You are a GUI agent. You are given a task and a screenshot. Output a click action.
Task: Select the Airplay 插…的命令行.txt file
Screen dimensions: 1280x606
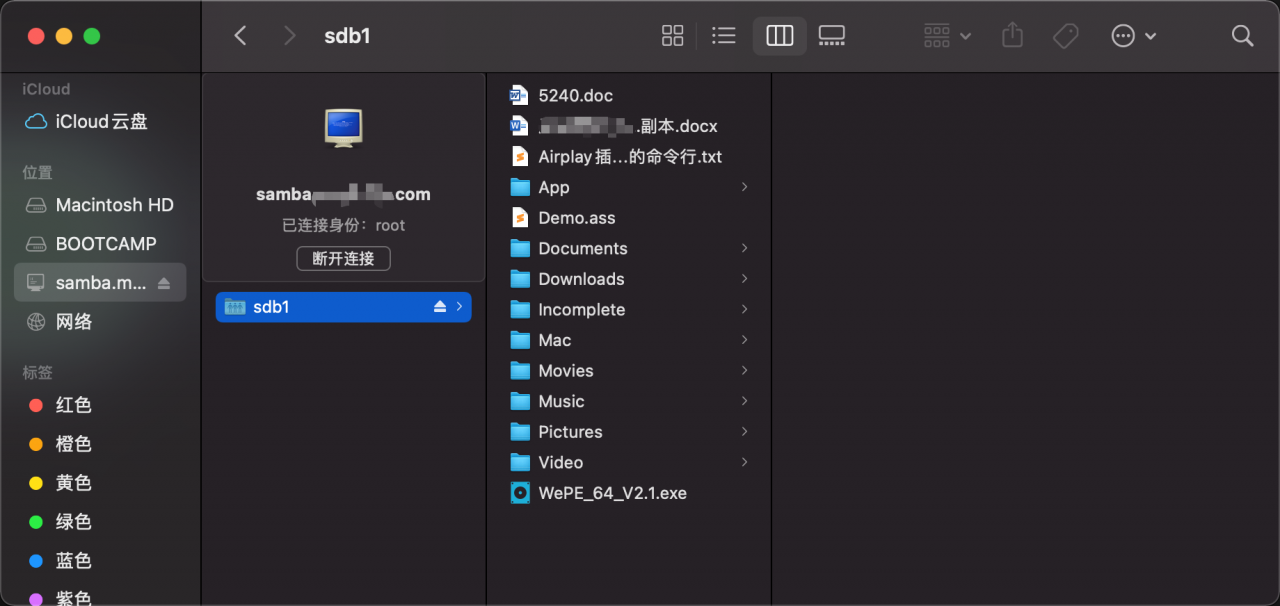tap(629, 157)
